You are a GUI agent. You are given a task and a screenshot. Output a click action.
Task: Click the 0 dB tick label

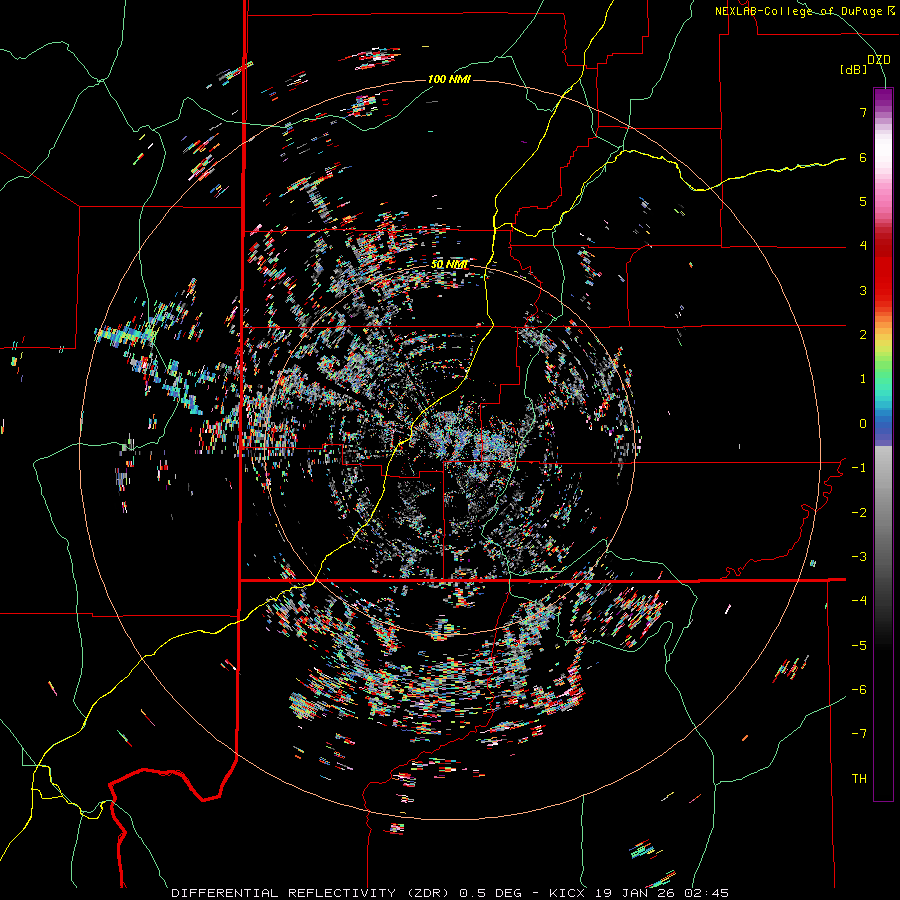pos(863,424)
